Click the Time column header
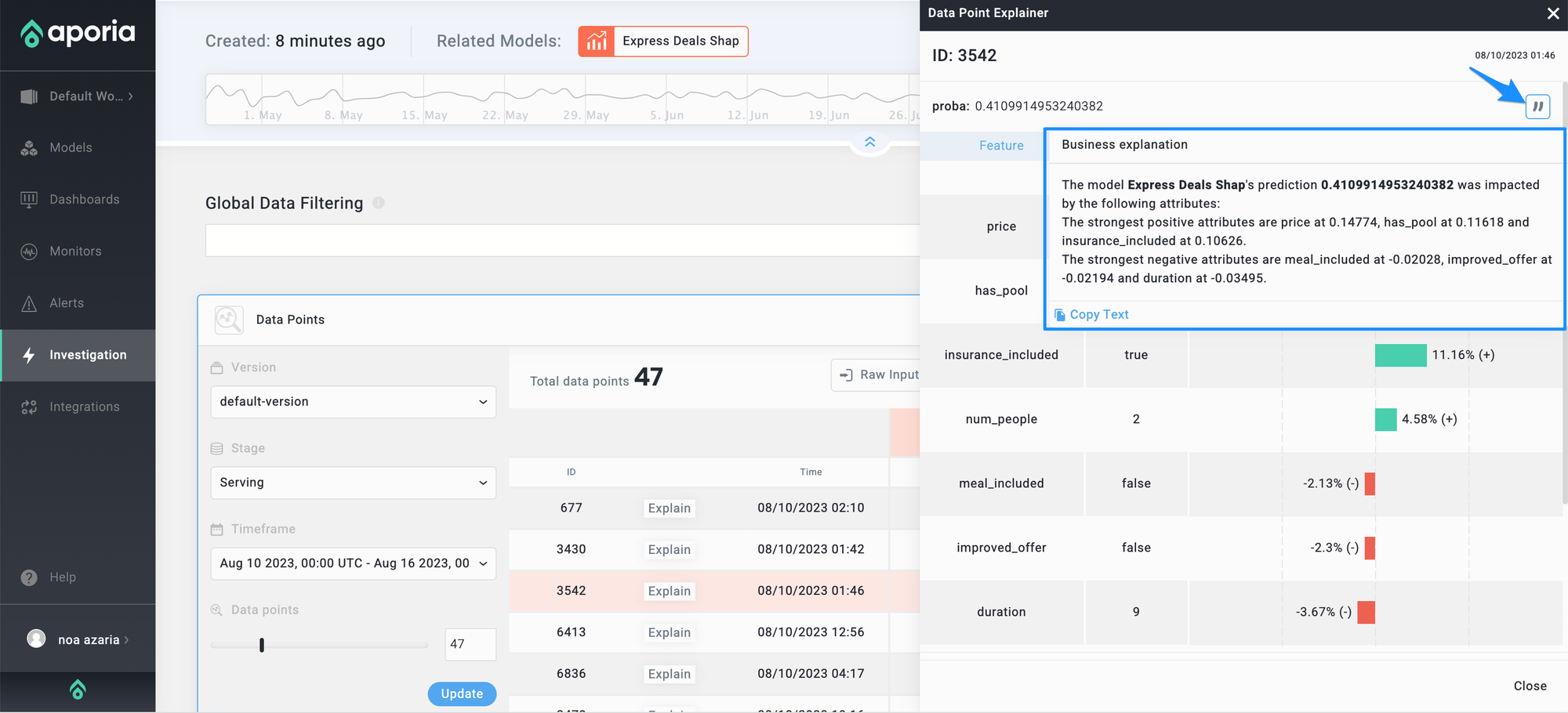 [811, 472]
